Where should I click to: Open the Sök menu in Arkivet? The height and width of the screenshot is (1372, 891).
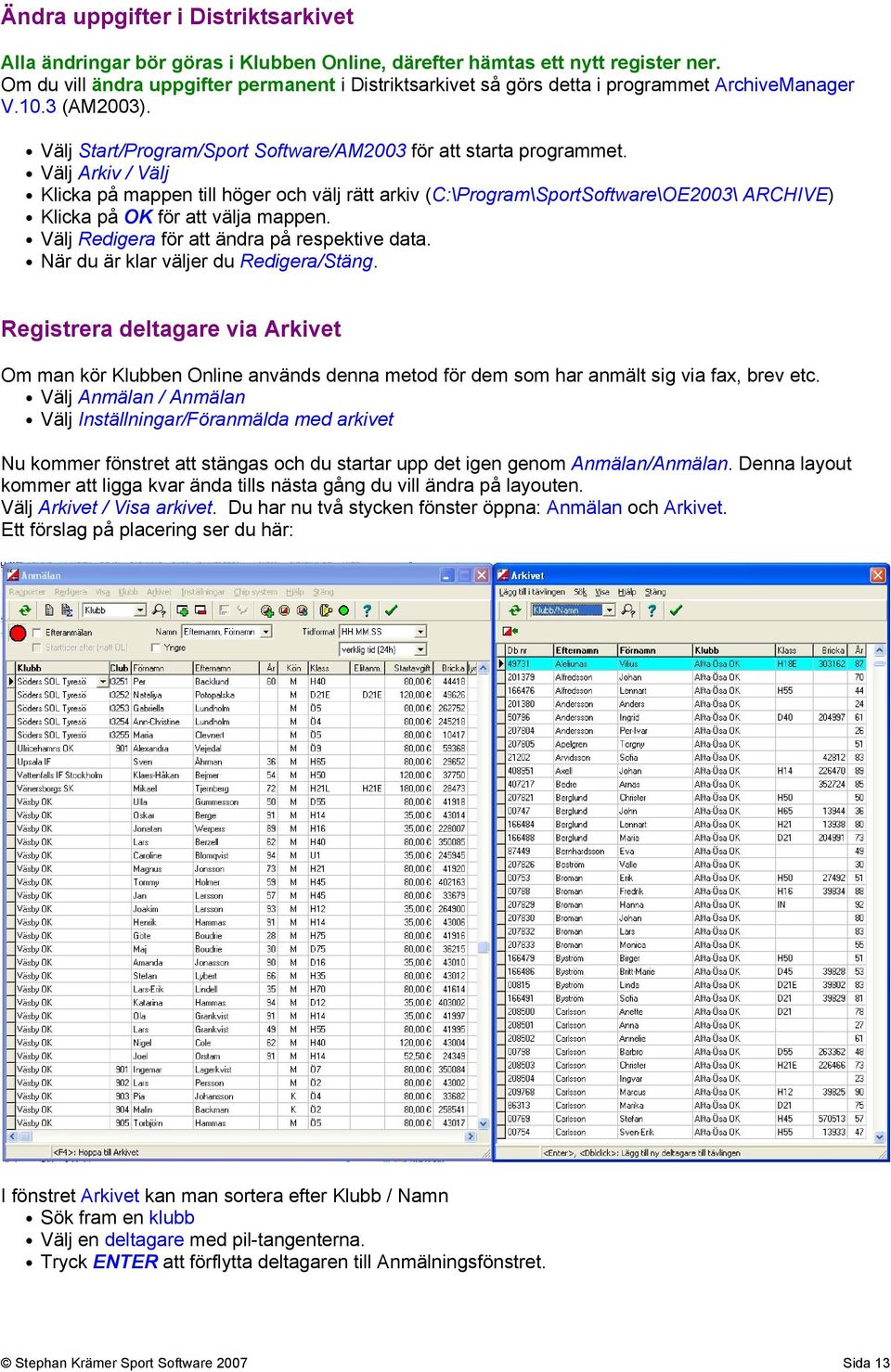(x=580, y=592)
